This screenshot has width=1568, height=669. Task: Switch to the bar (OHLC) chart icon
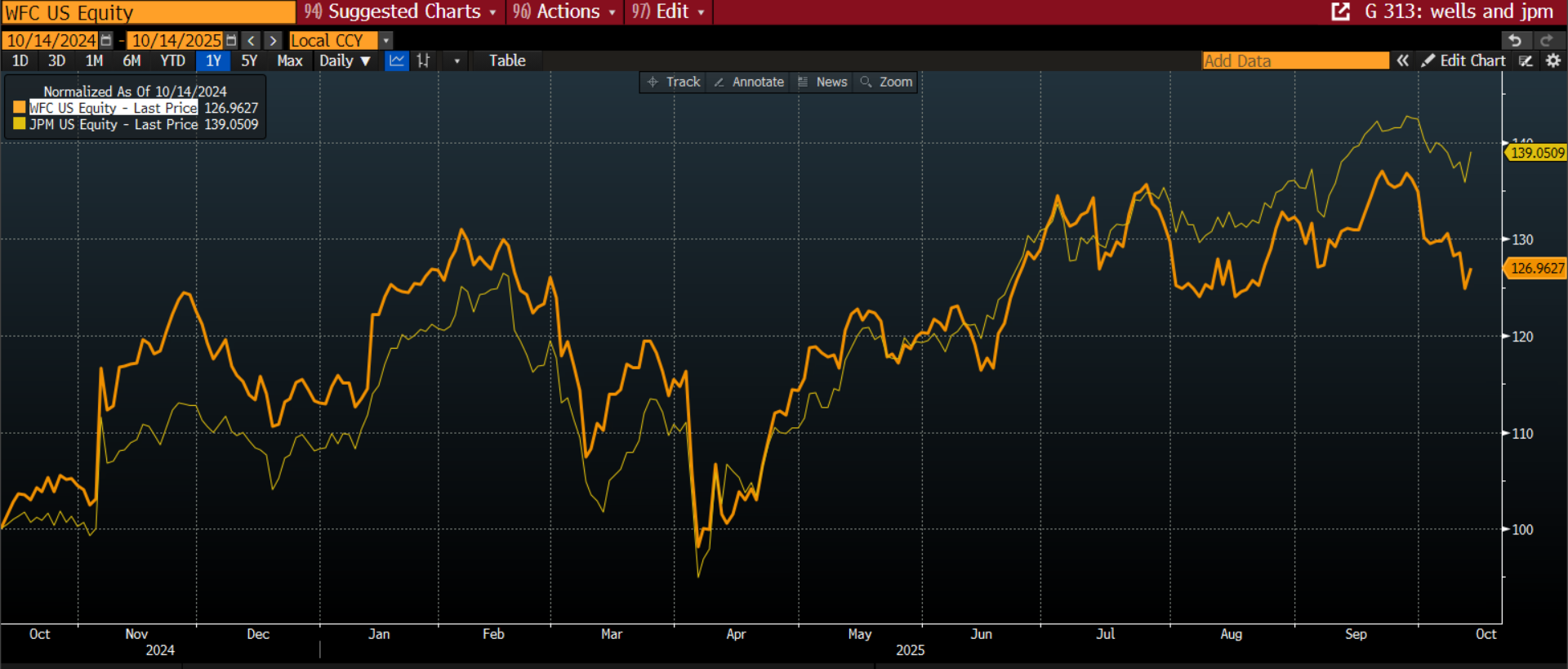click(423, 60)
